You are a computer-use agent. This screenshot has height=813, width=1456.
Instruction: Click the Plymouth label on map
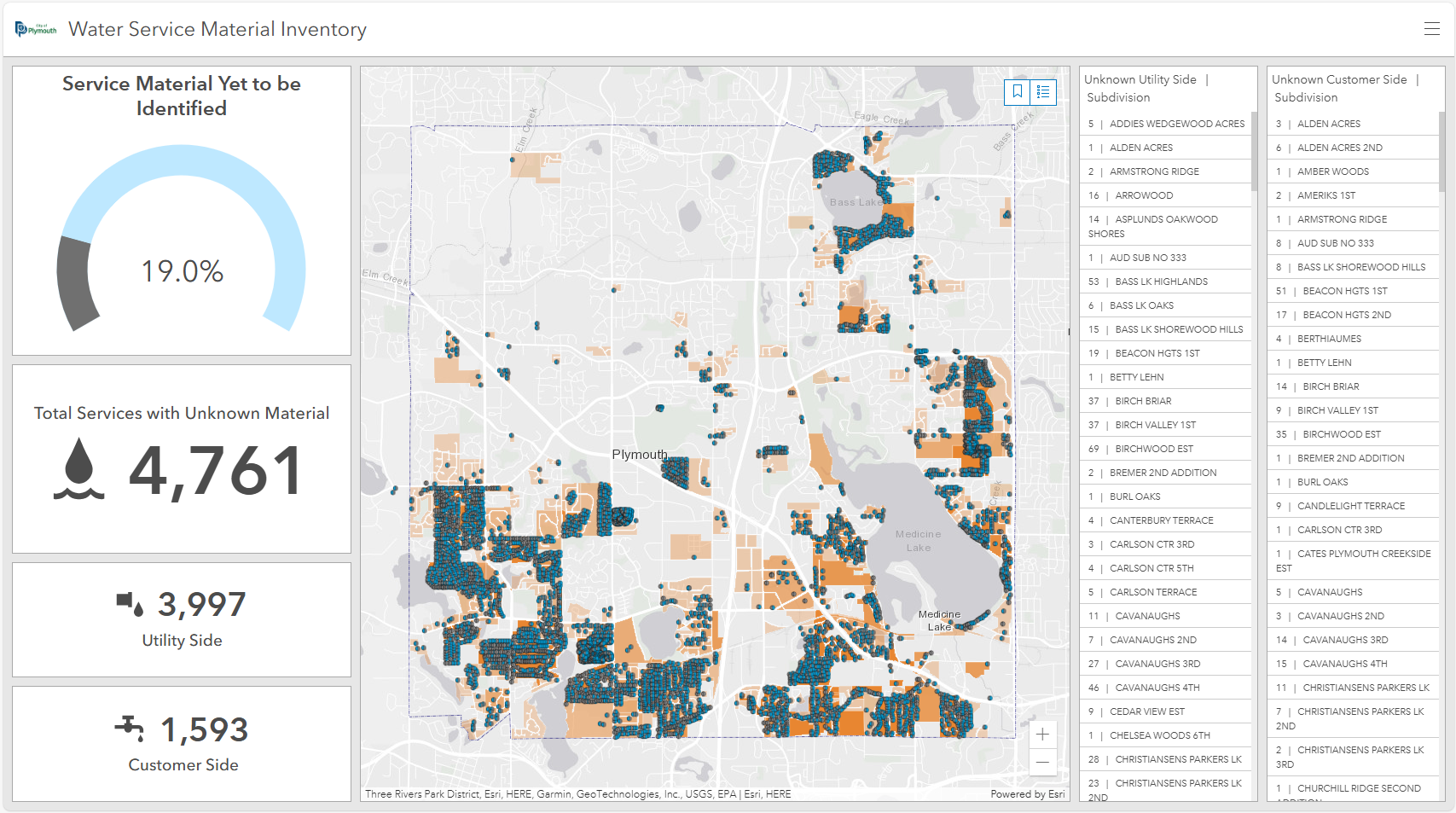640,455
